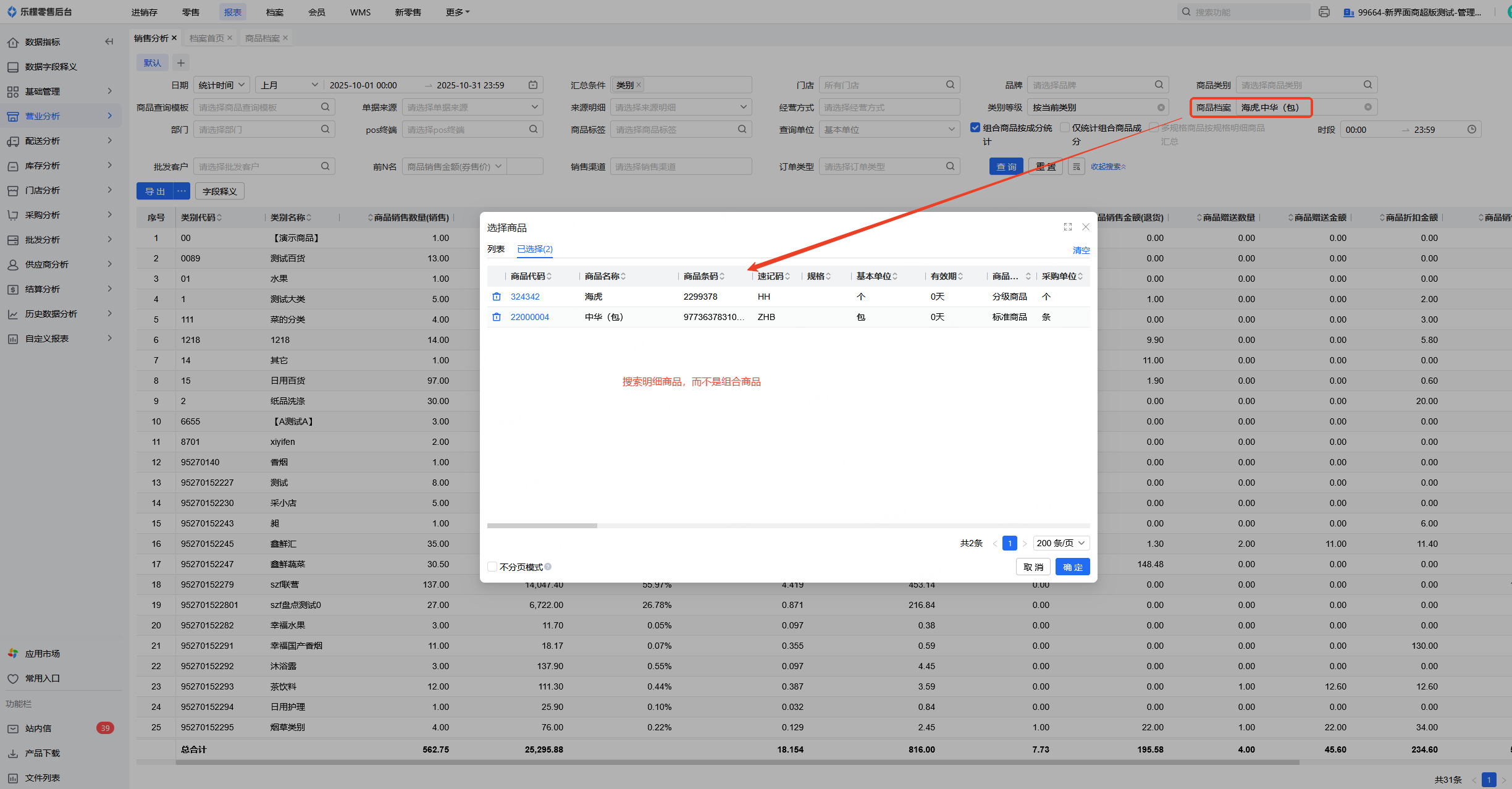Uncheck 组合商品按成分统计 checkbox
The image size is (1512, 789).
click(975, 127)
